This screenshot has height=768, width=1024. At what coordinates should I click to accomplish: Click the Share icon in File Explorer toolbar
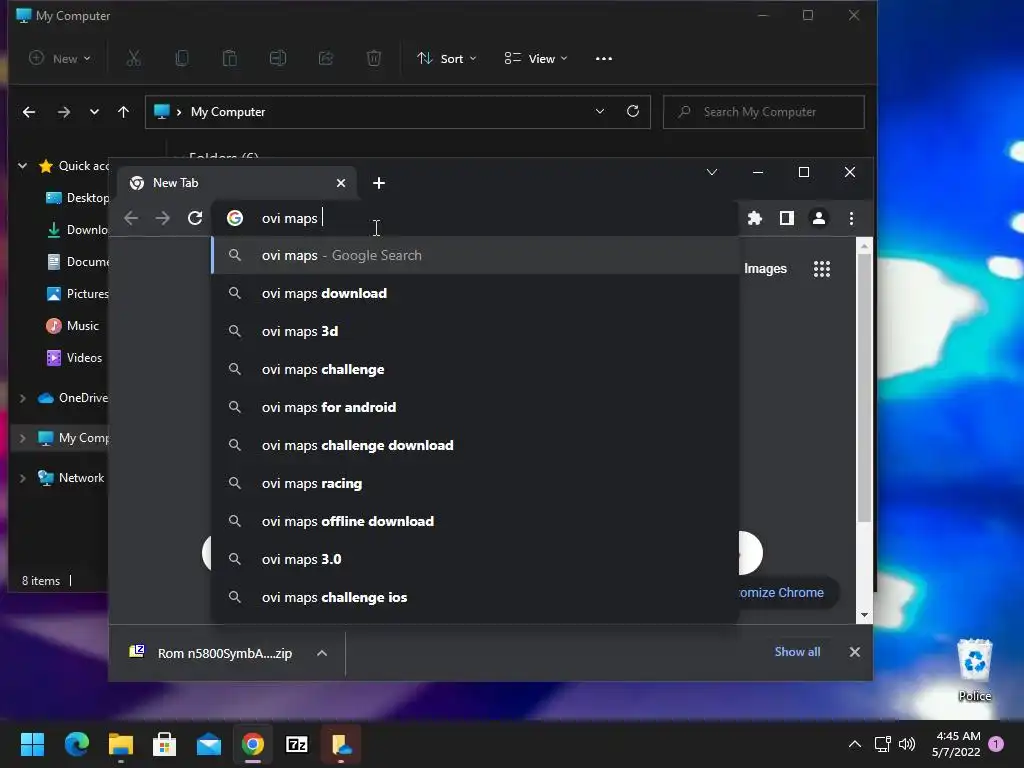326,58
